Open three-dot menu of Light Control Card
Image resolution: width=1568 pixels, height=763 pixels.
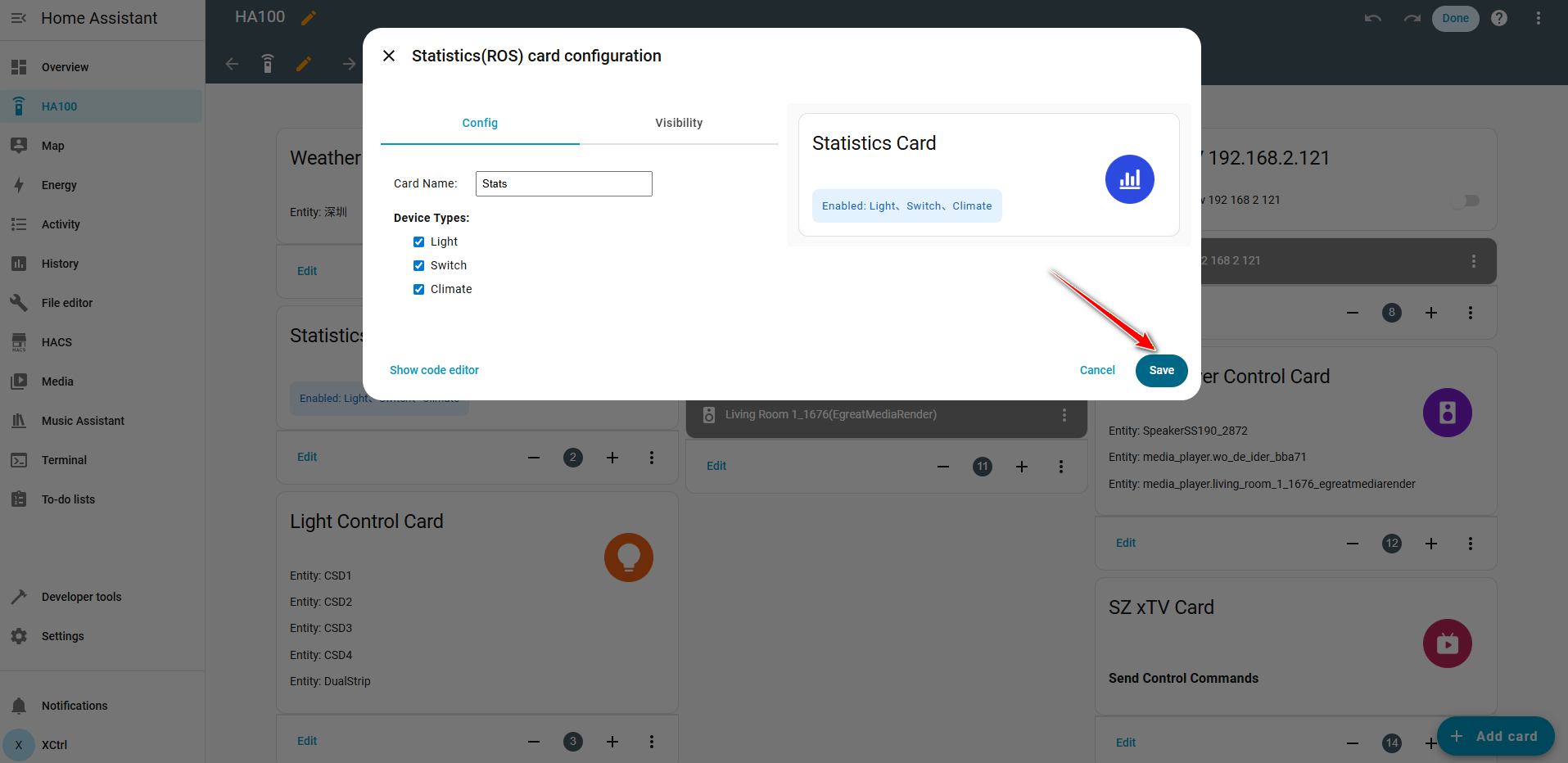(652, 742)
